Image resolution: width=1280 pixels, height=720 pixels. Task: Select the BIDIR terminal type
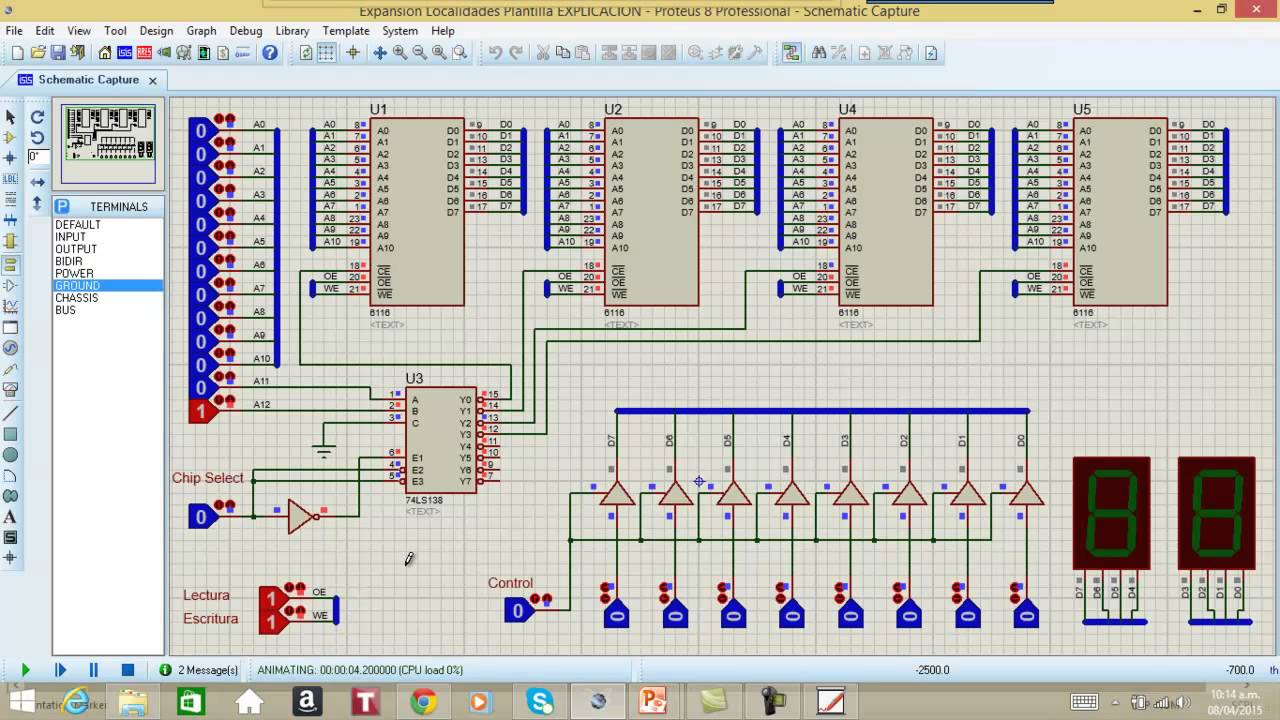[108, 261]
